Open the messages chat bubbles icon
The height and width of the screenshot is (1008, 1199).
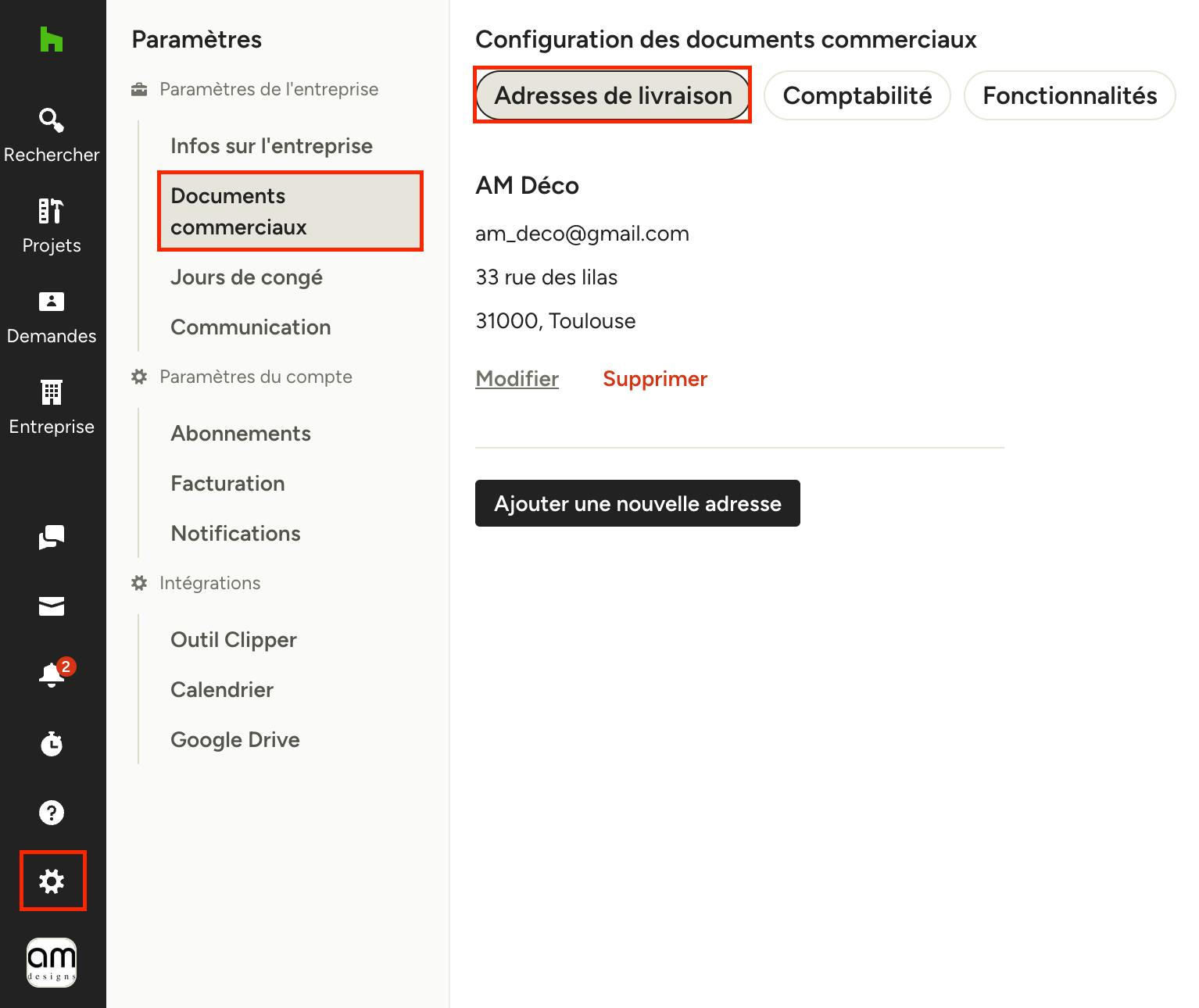point(52,538)
